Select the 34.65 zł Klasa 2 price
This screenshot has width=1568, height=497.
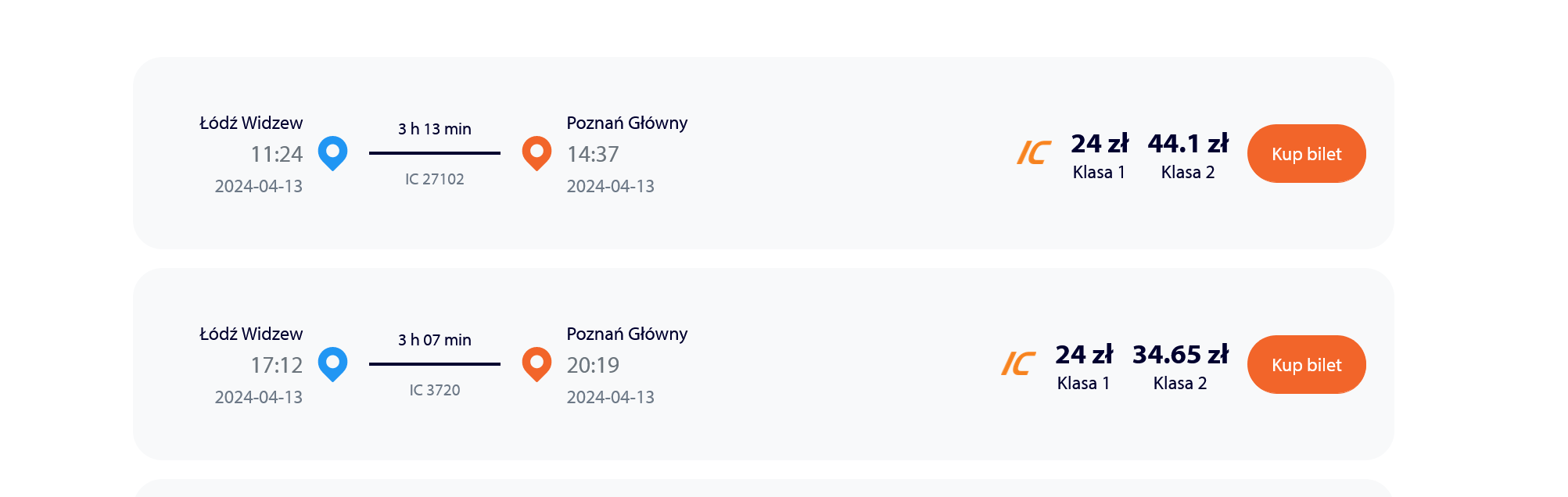click(x=1180, y=367)
